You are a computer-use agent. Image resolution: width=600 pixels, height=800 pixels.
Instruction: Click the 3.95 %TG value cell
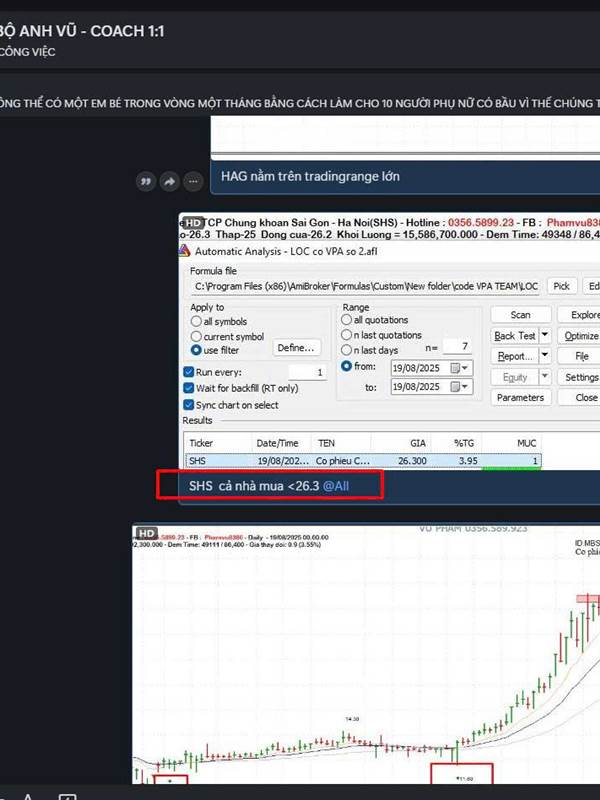(458, 461)
